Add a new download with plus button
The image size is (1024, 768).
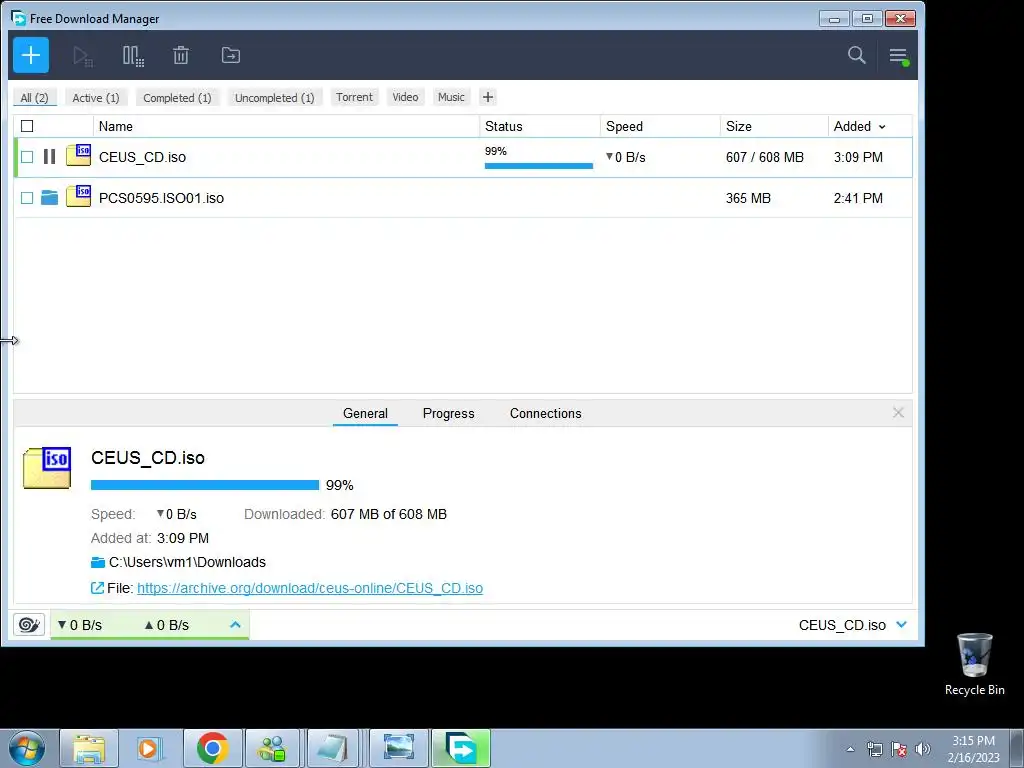[x=31, y=56]
